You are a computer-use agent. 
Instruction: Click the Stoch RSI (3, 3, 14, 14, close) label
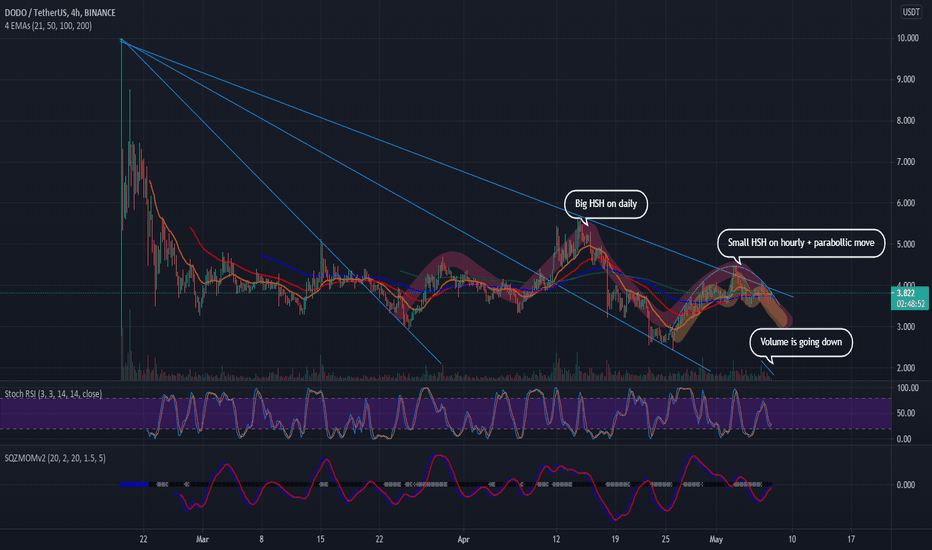[53, 394]
